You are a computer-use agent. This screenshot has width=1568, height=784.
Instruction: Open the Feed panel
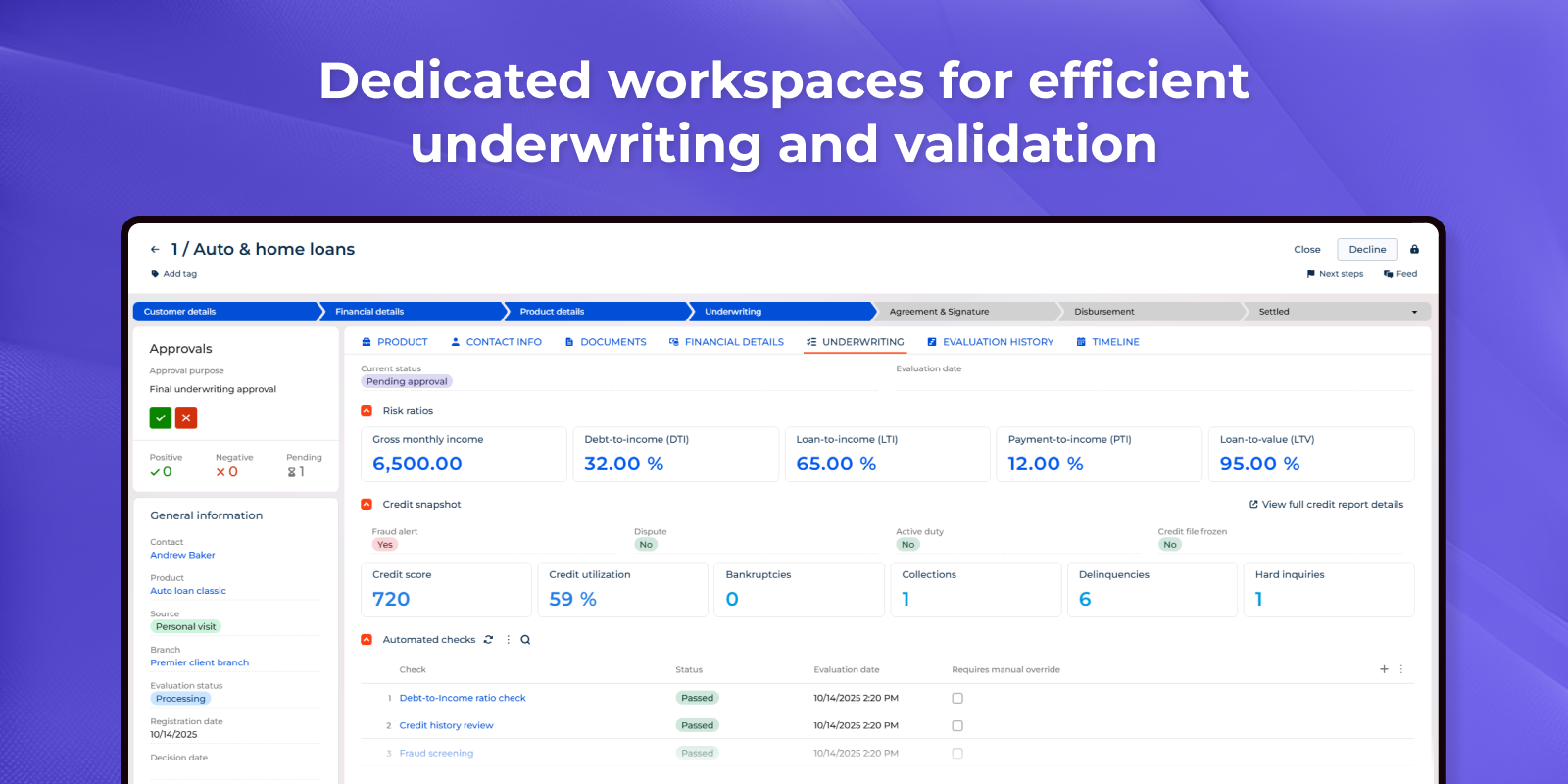click(x=1400, y=274)
